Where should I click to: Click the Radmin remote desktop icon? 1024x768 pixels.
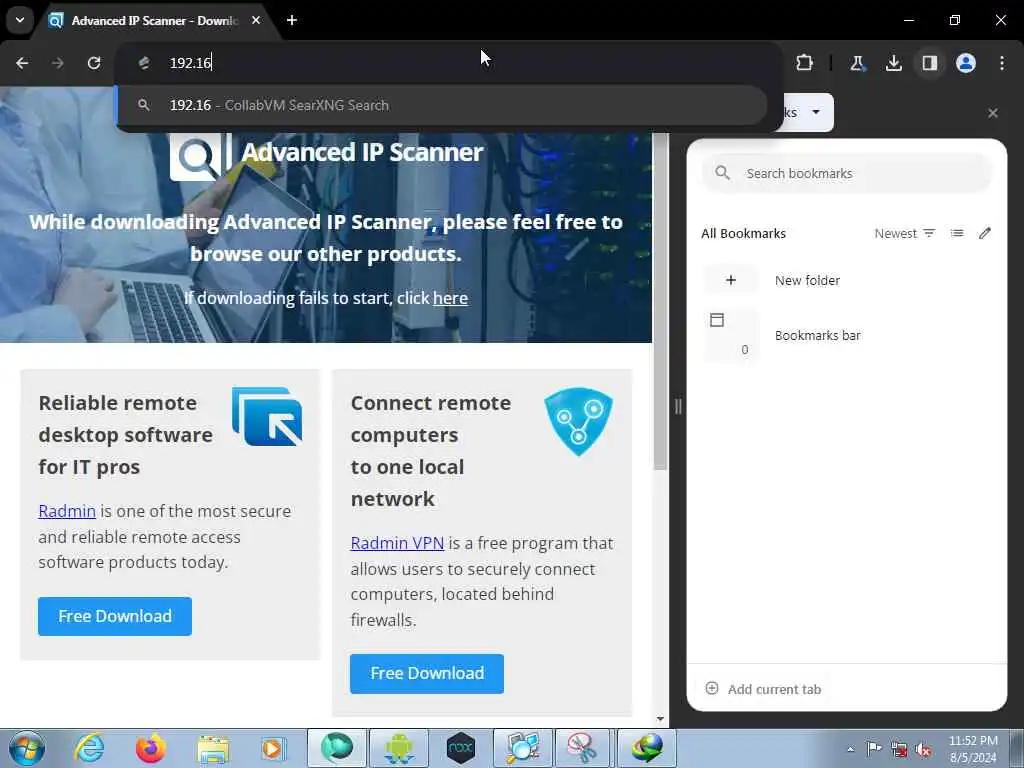(267, 417)
